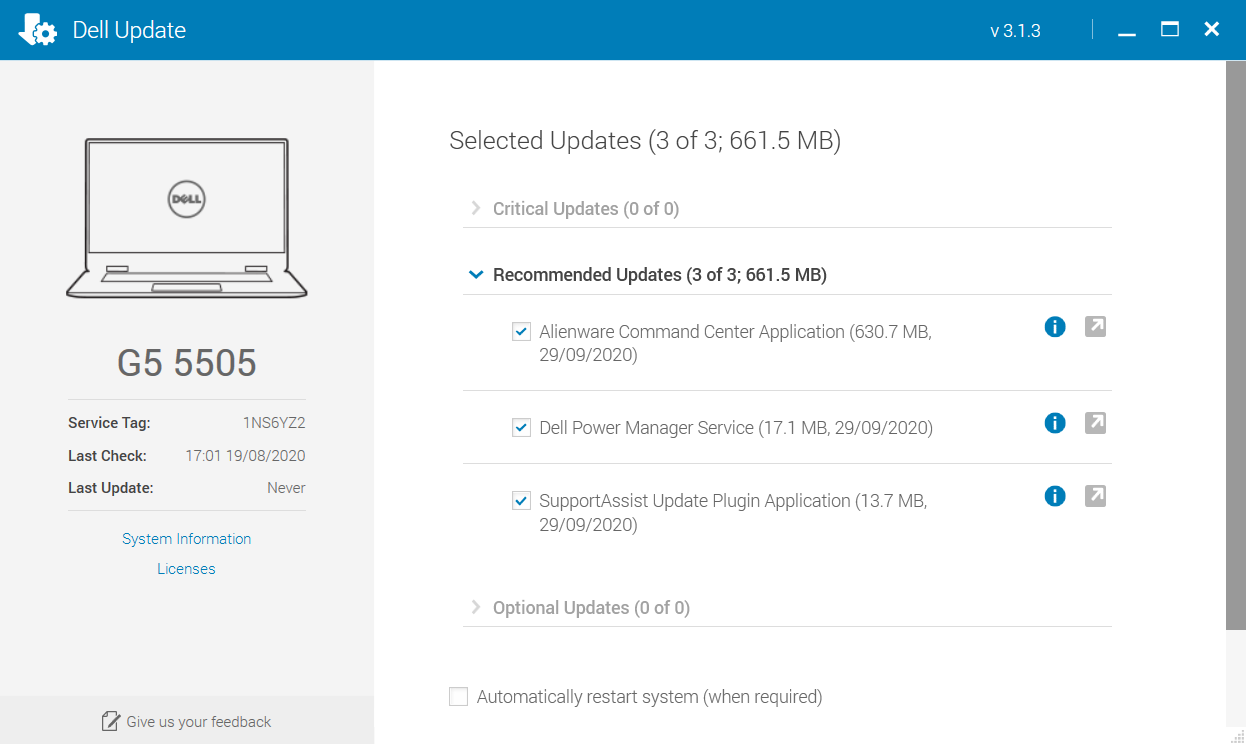Enable automatically restart system option

(458, 696)
